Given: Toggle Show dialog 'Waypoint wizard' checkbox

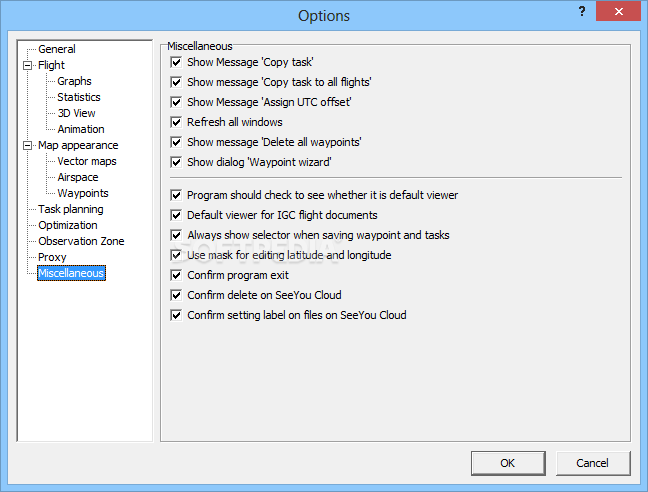Looking at the screenshot, I should (x=176, y=162).
